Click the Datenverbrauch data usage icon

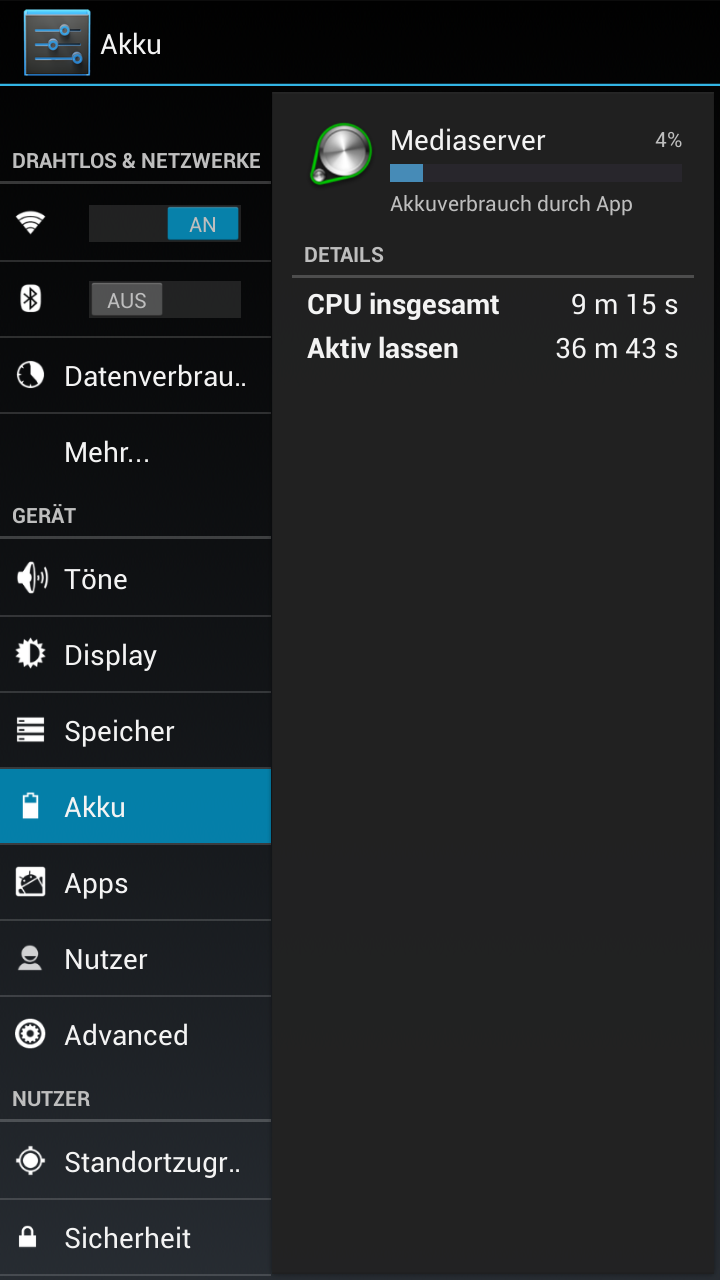31,375
